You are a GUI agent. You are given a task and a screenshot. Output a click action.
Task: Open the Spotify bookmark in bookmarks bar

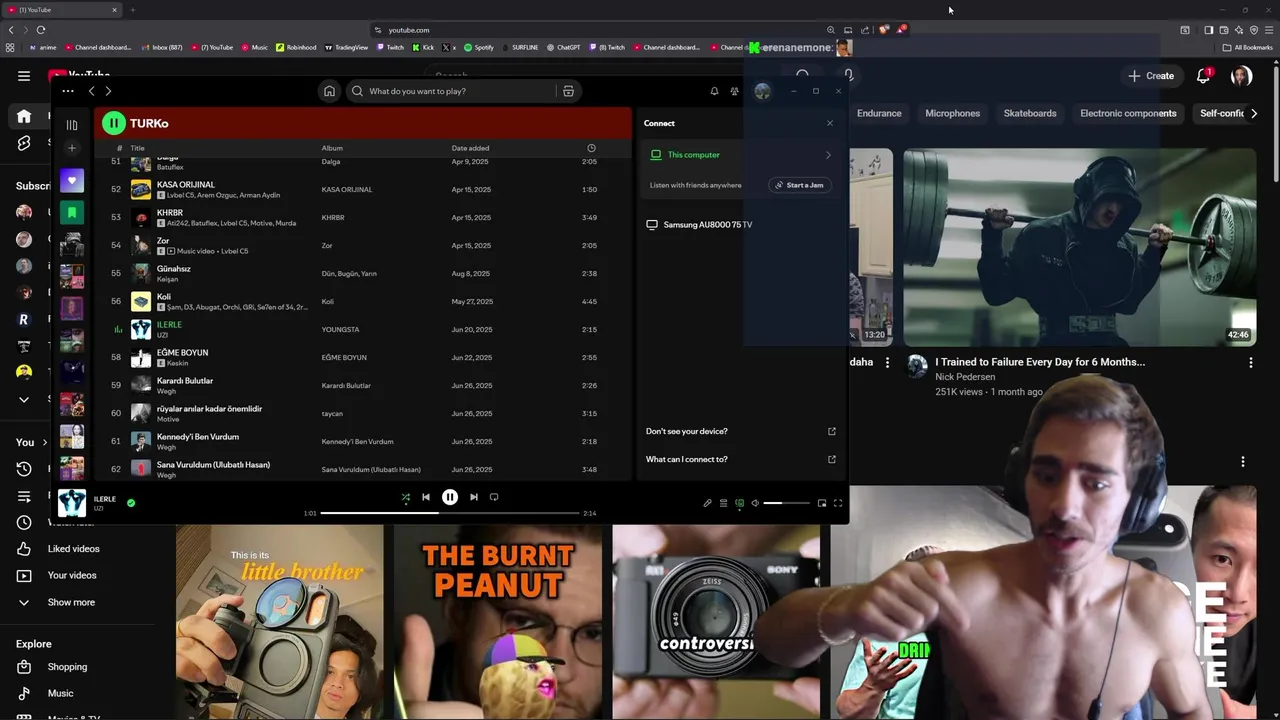479,47
